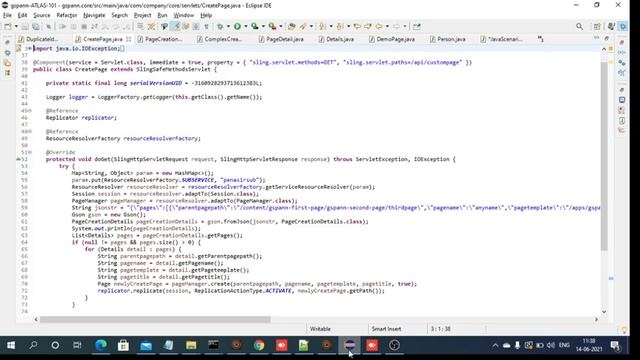
Task: Click the External Tools run icon
Action: (x=272, y=27)
